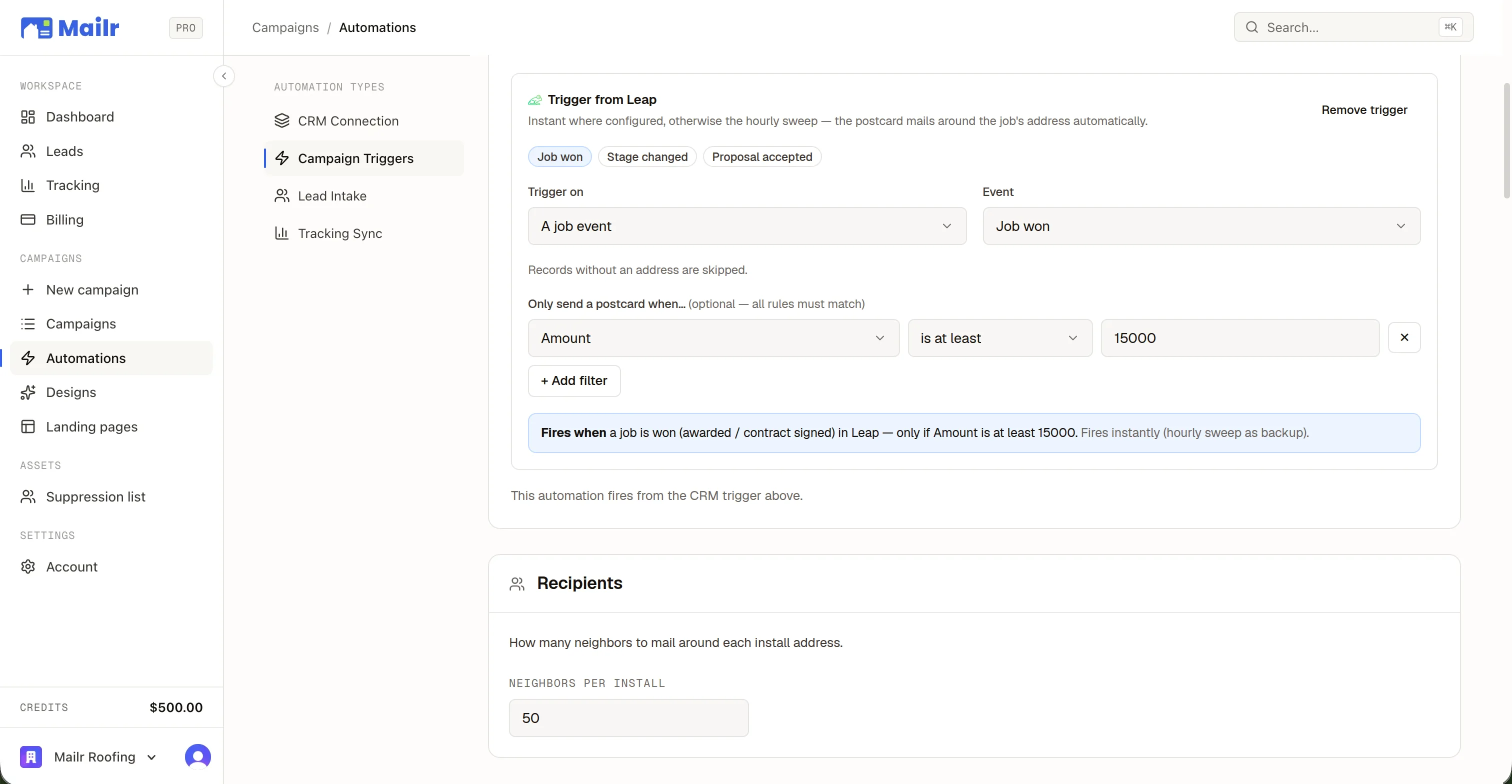Click the filter value field containing 15000
The image size is (1512, 784).
pyautogui.click(x=1239, y=338)
